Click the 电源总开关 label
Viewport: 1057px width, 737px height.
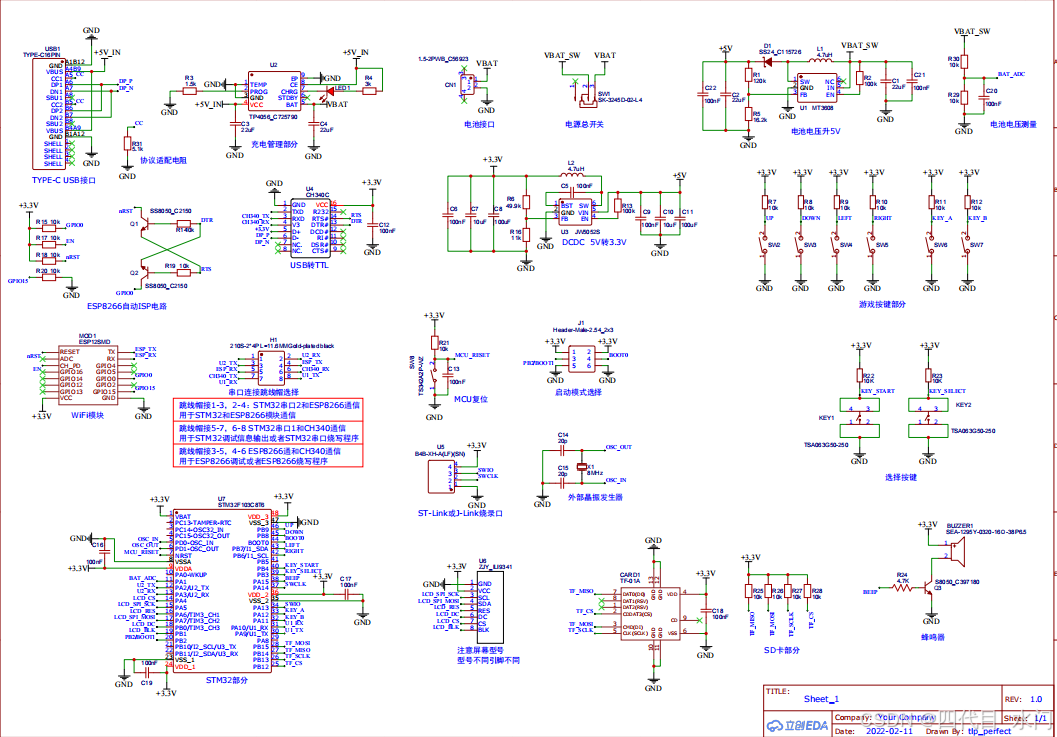pyautogui.click(x=584, y=124)
